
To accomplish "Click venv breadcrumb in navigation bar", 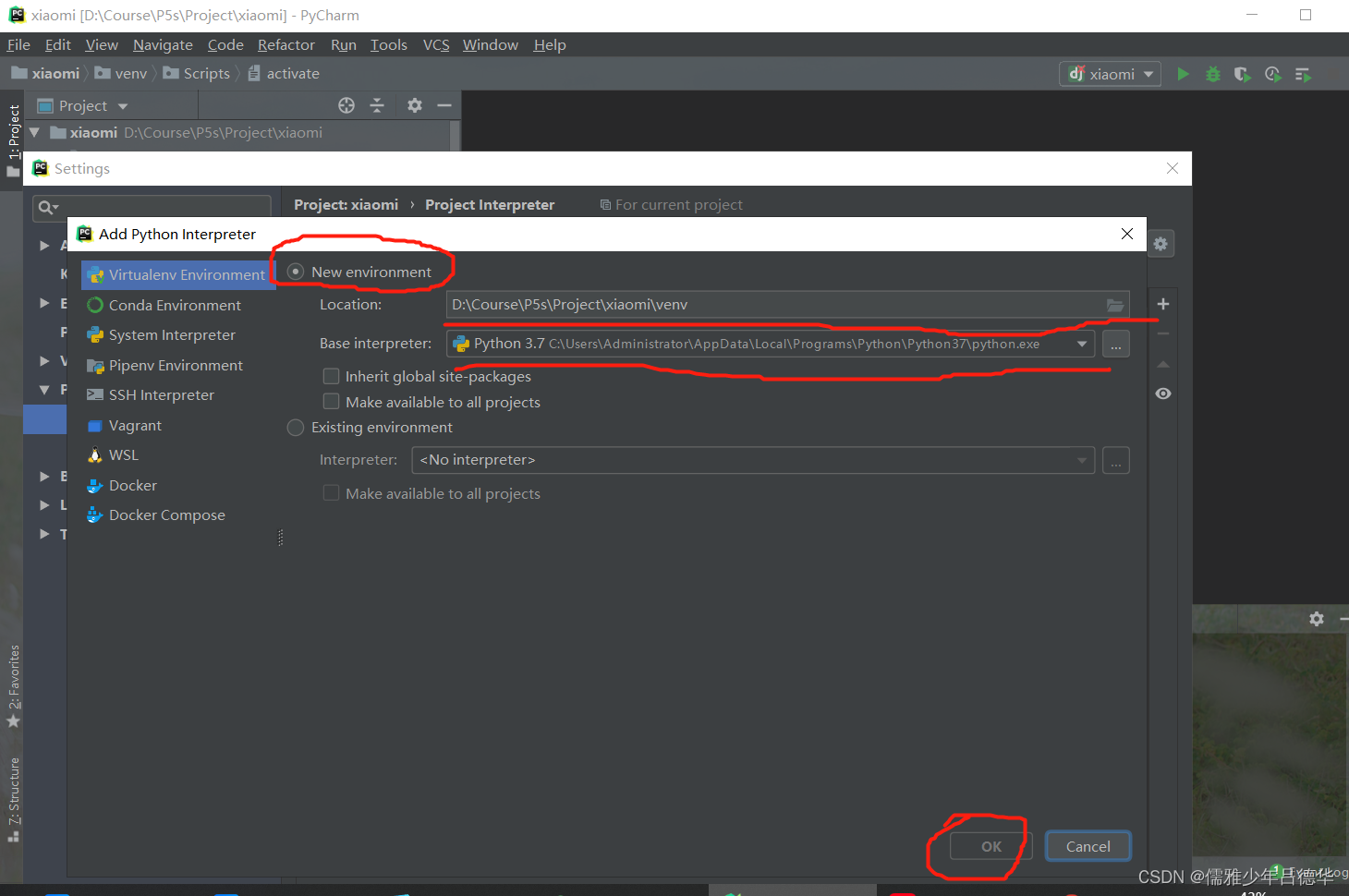I will 121,73.
